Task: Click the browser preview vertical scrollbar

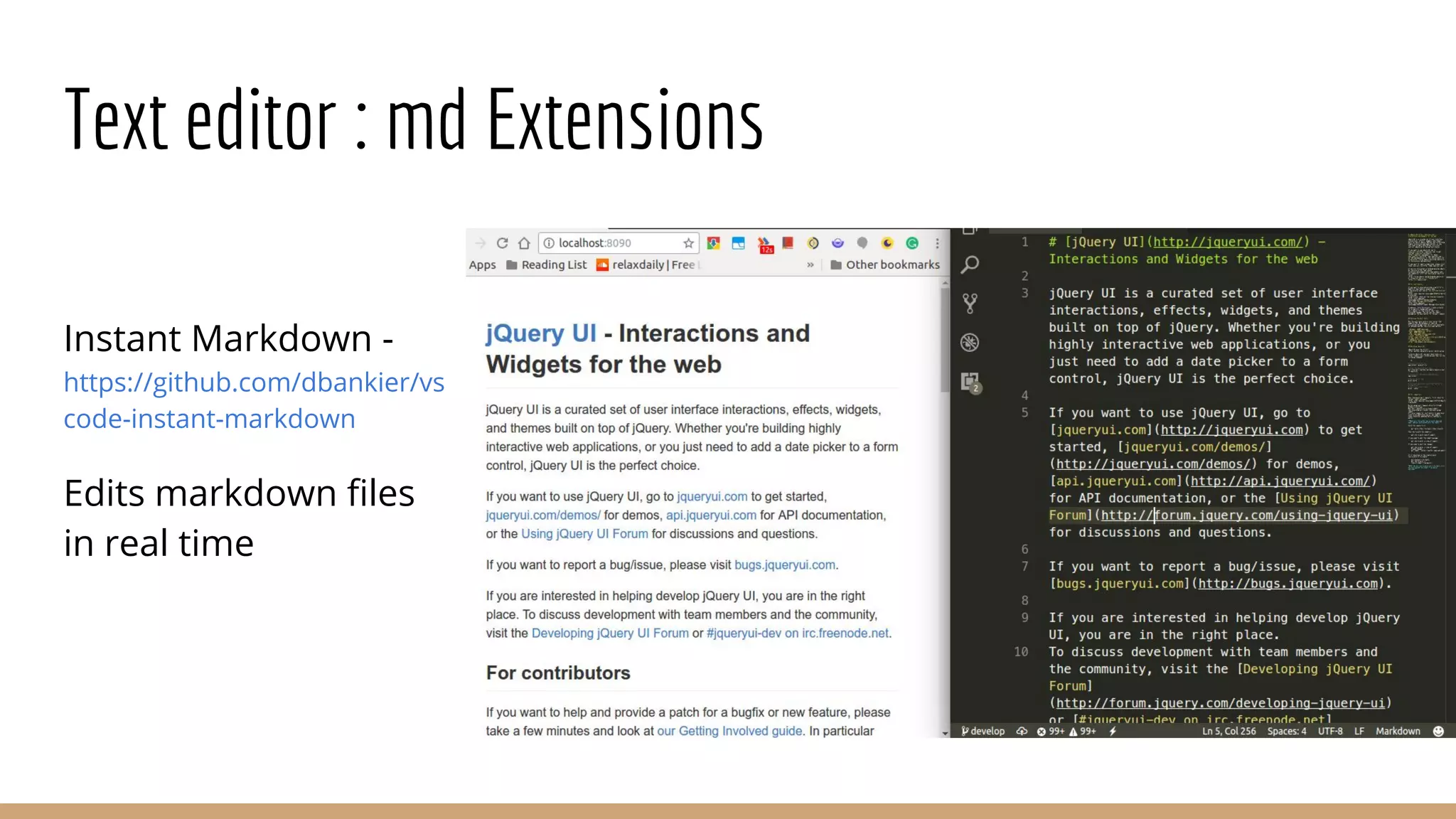Action: point(945,340)
